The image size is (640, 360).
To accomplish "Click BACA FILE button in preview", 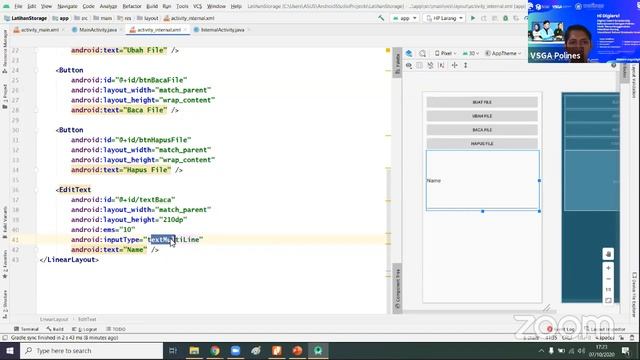I will click(x=482, y=130).
